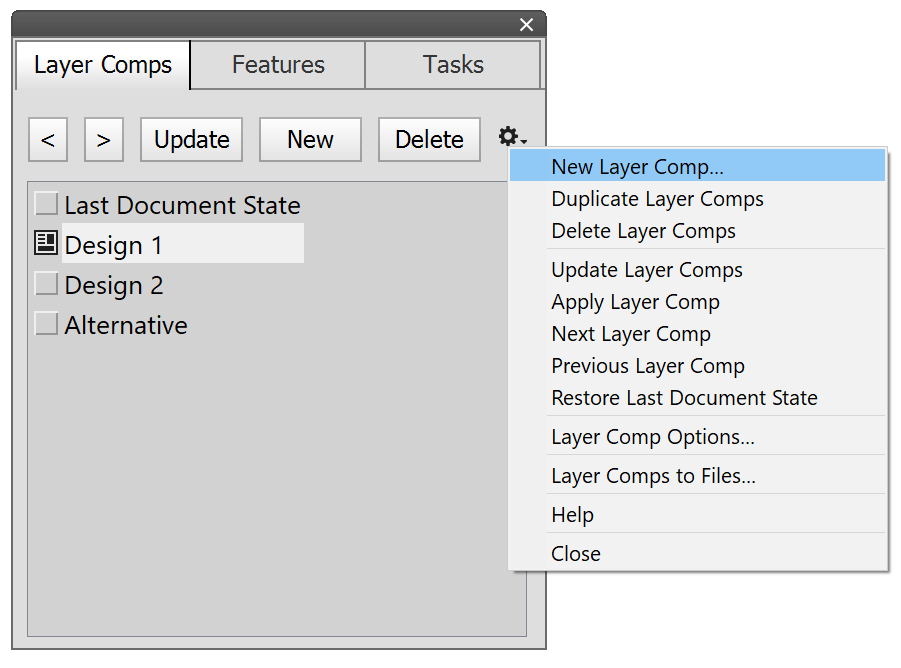Select the Layer Comps tab

coord(103,66)
